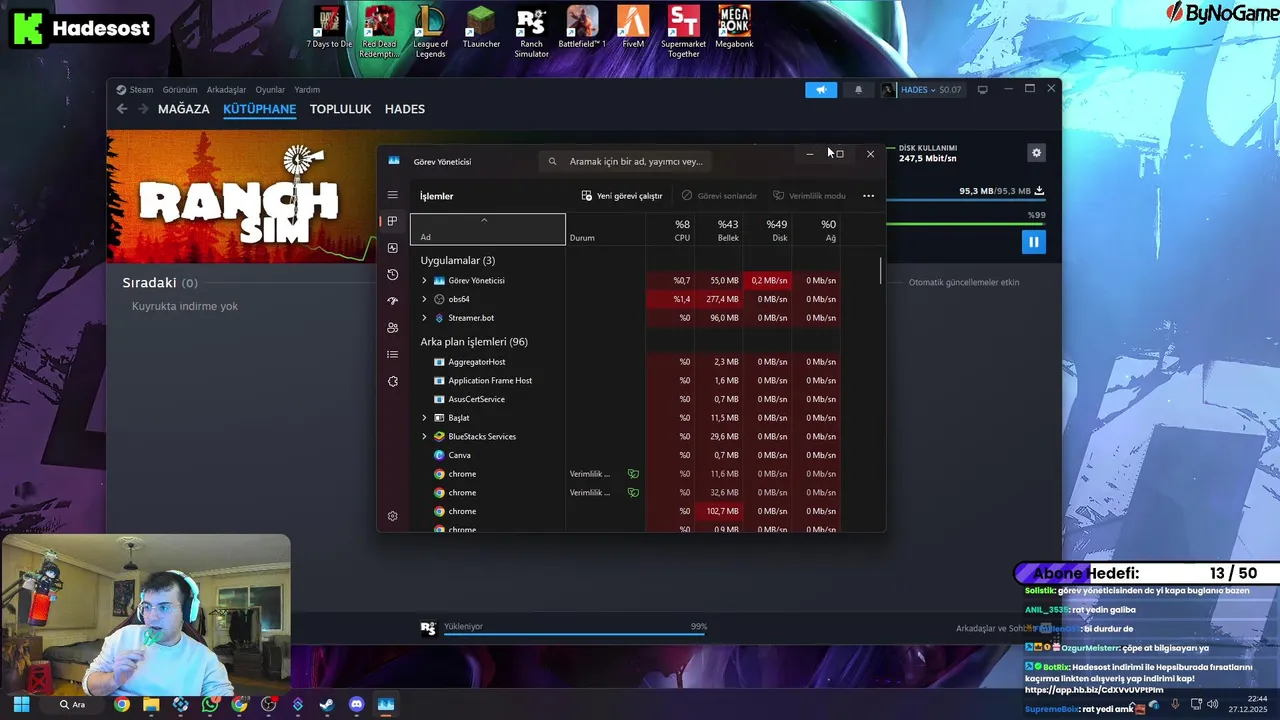Open Supermarket Together desktop shortcut

tap(683, 32)
